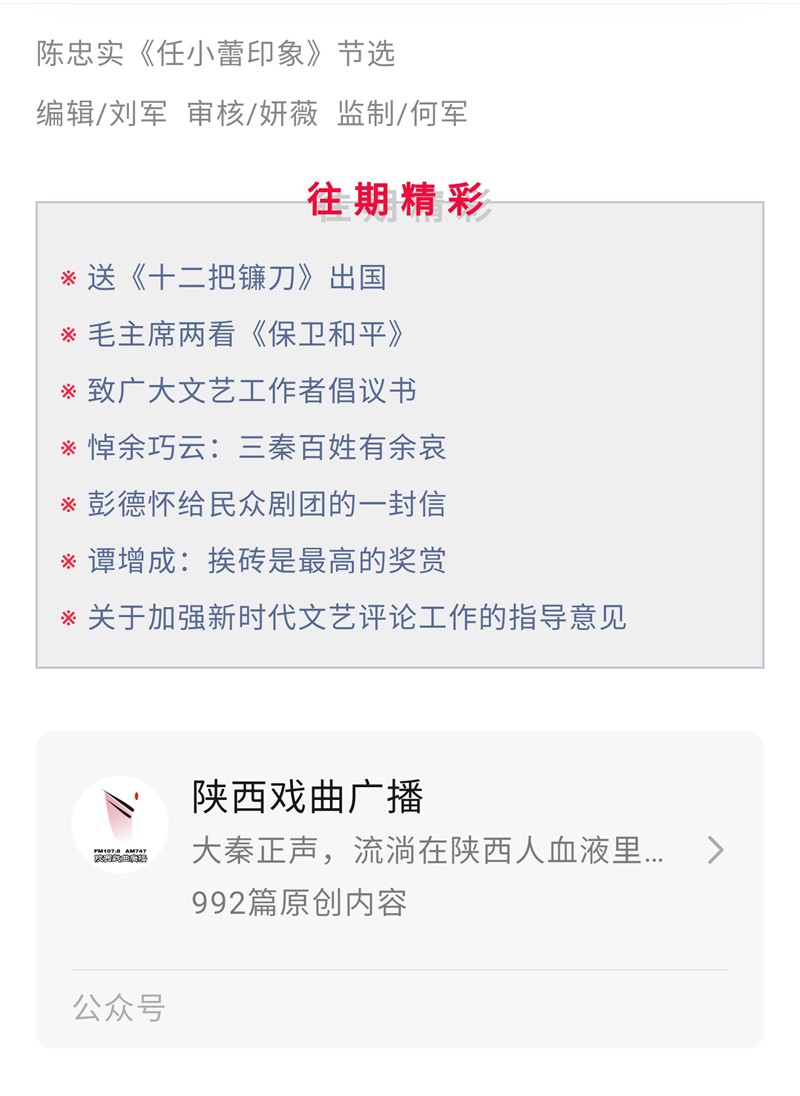This screenshot has height=1096, width=800.
Task: Open the article 送《十二把镰刀》出国
Action: [237, 277]
